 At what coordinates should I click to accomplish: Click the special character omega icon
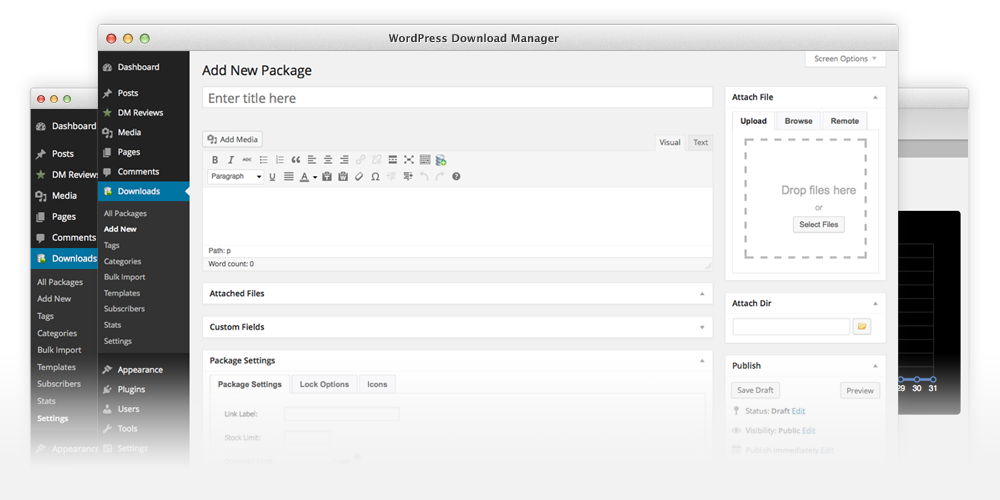[375, 177]
